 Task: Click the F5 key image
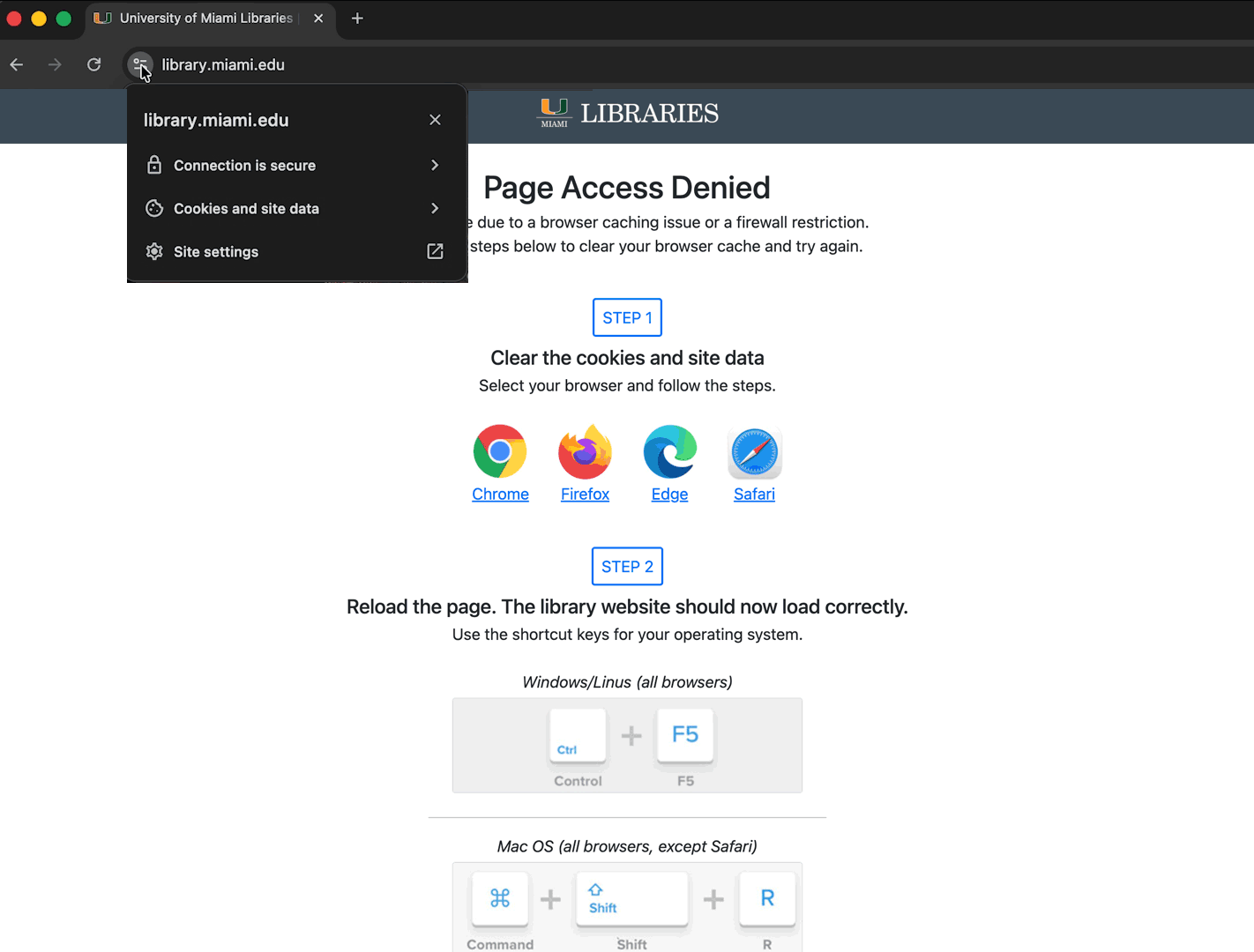pos(685,736)
